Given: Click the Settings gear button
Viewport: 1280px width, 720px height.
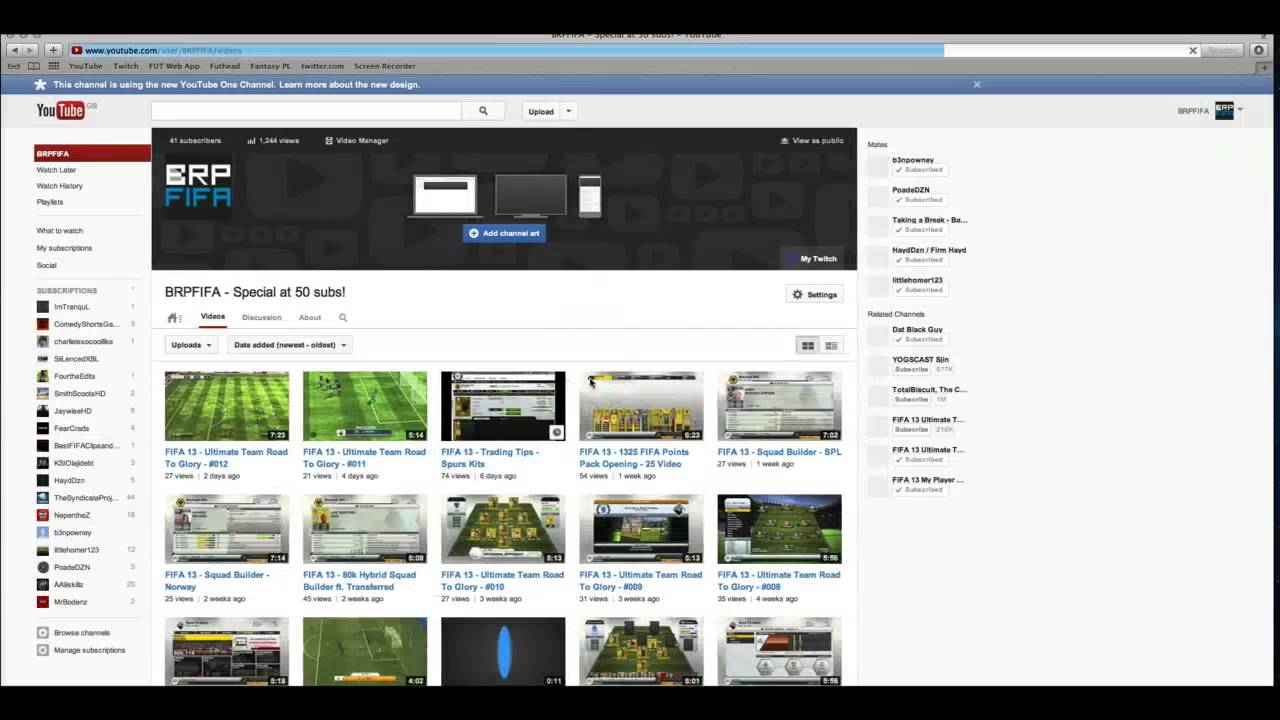Looking at the screenshot, I should click(x=815, y=295).
